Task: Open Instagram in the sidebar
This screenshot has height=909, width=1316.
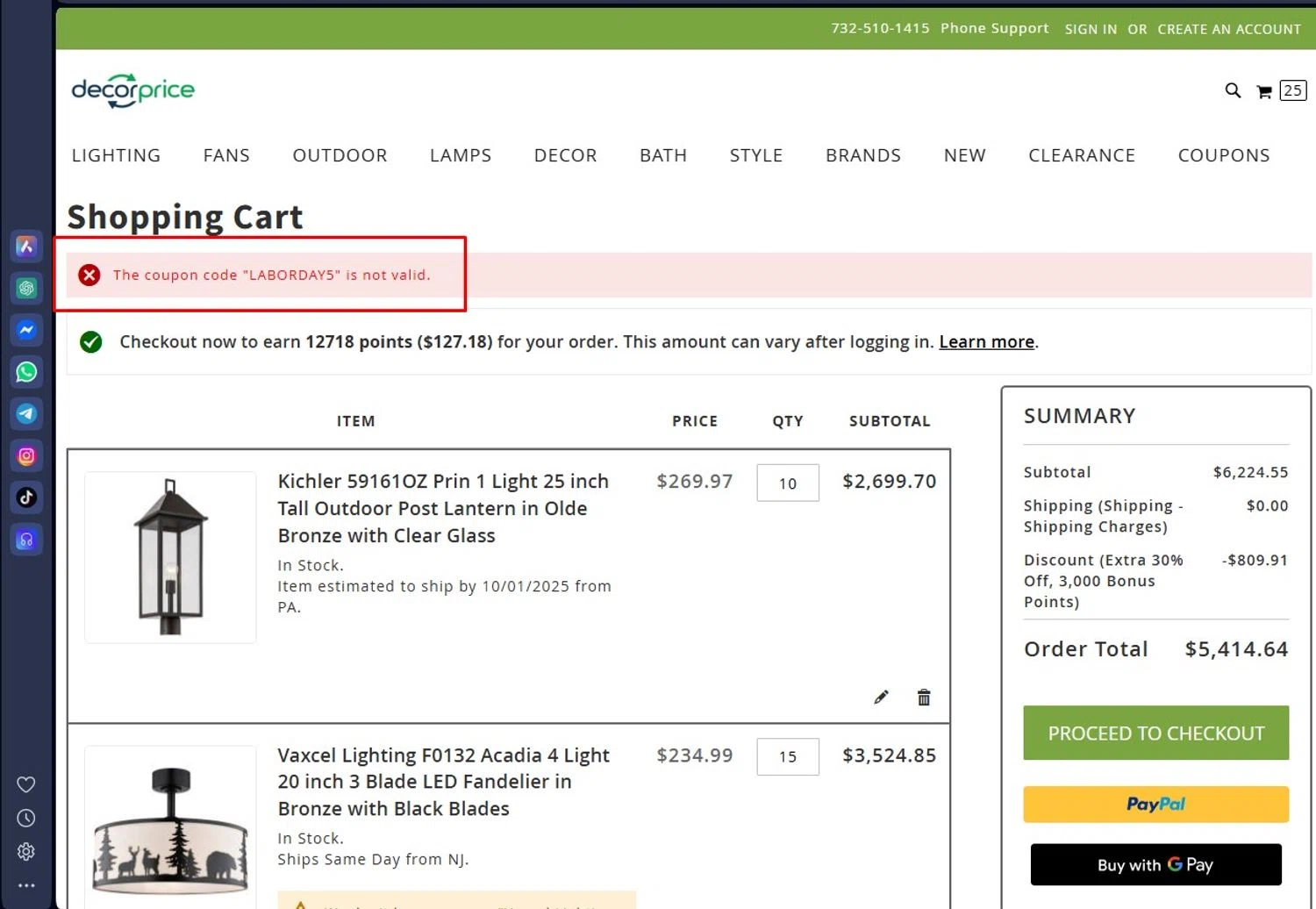Action: [x=26, y=455]
